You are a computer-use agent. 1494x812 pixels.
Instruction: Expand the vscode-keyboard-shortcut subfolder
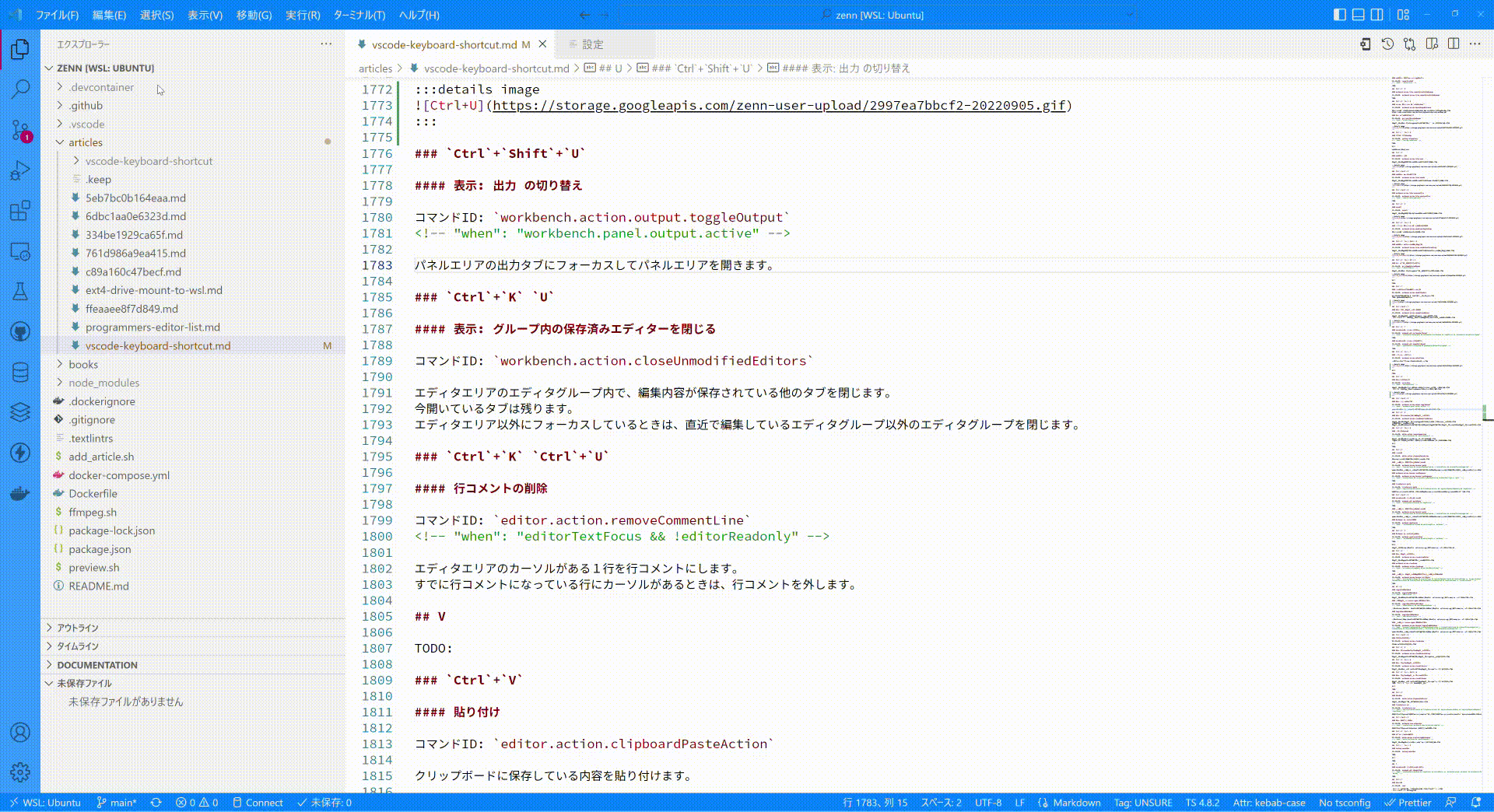click(x=76, y=161)
